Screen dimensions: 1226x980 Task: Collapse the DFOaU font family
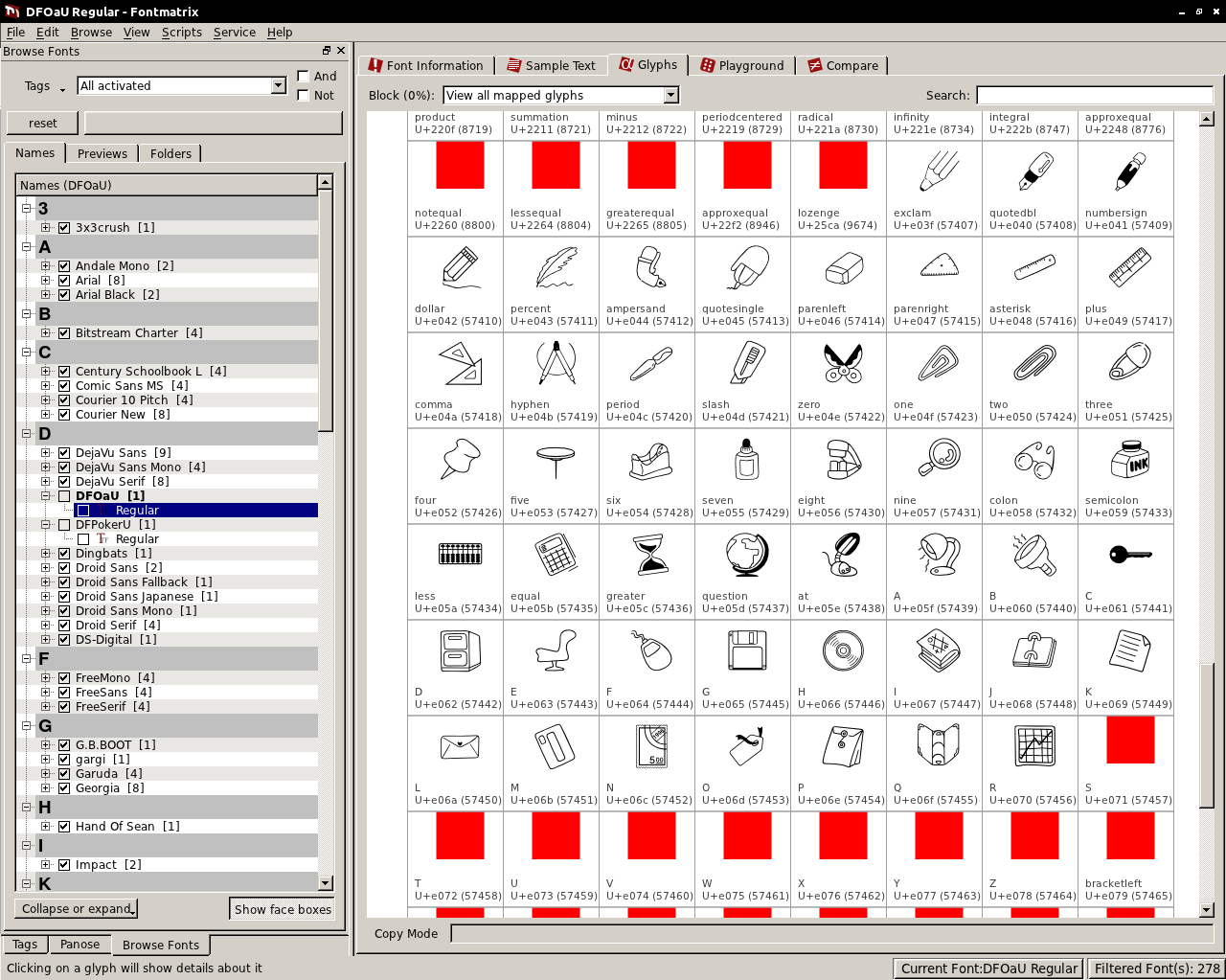[x=45, y=496]
